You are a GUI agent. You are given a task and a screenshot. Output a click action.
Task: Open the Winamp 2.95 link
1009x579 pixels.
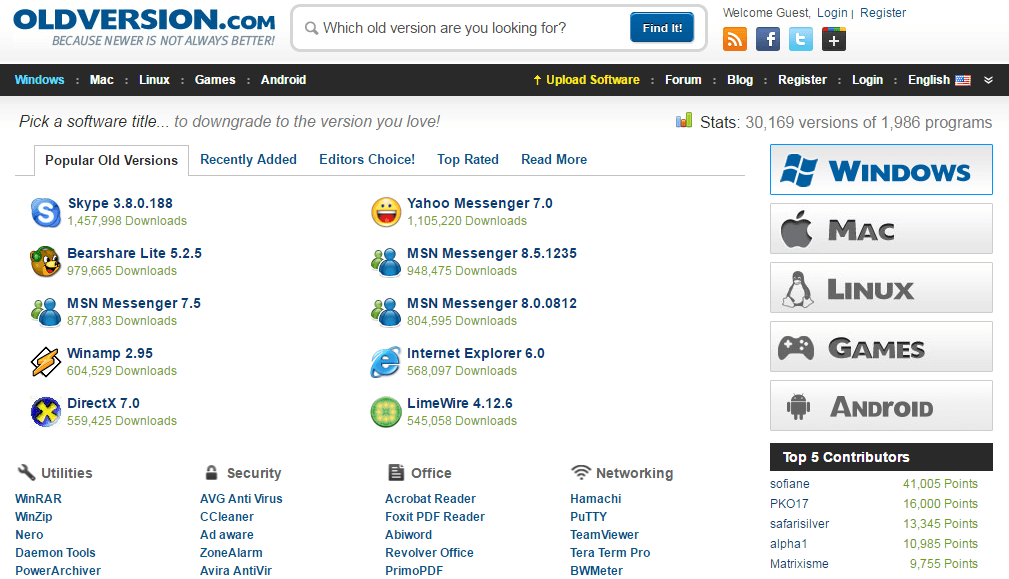pos(110,353)
